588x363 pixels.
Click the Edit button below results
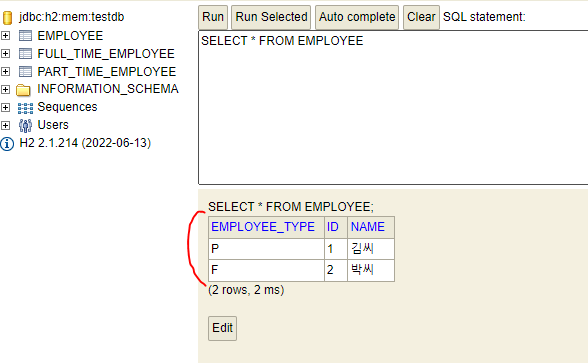[222, 328]
